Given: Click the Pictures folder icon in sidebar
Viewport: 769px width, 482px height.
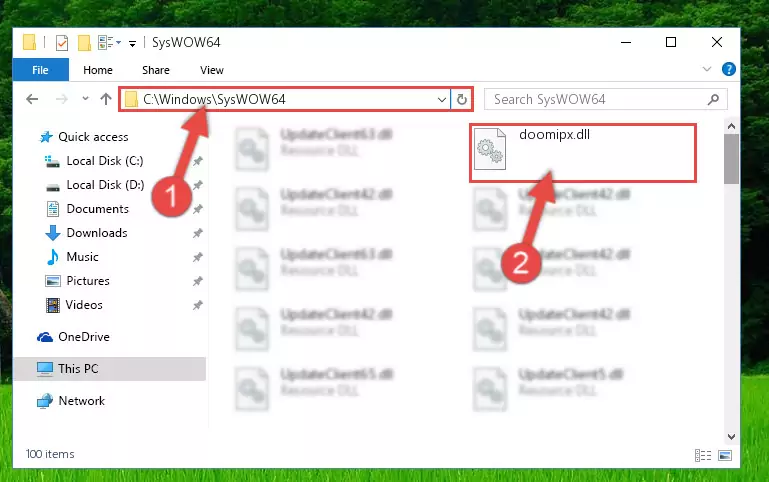Looking at the screenshot, I should (52, 281).
